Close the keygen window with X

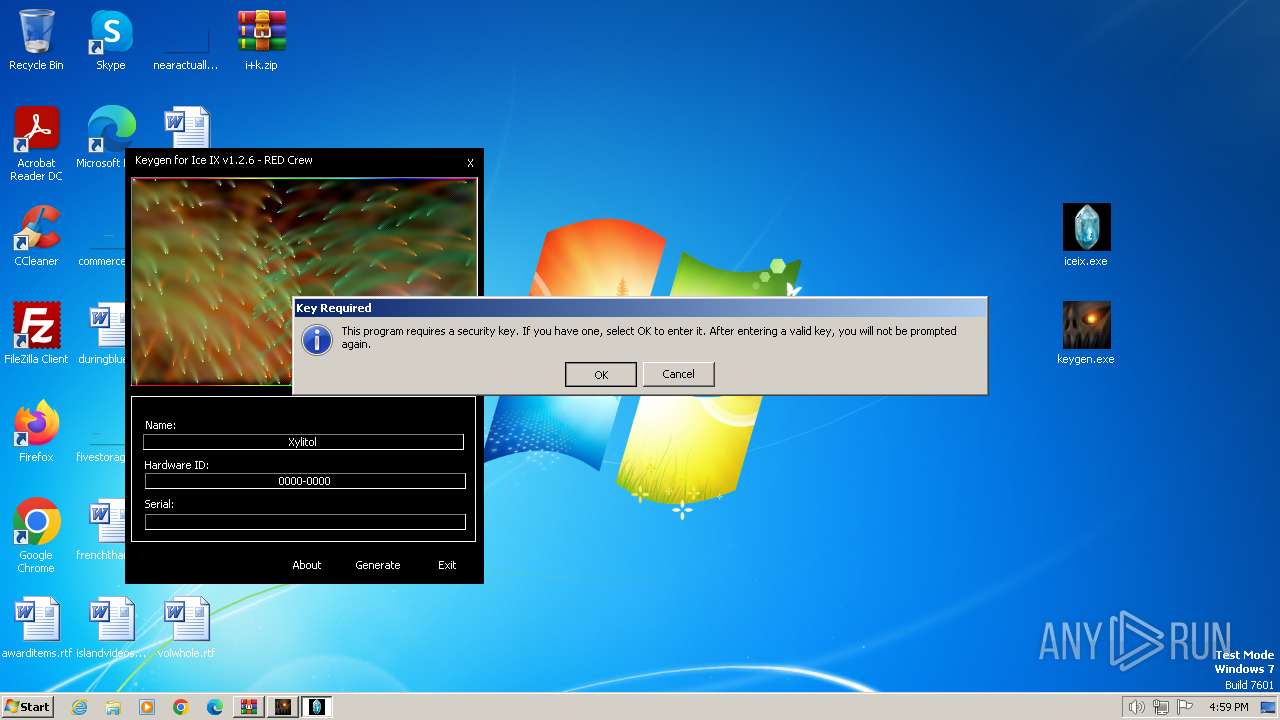pos(470,163)
